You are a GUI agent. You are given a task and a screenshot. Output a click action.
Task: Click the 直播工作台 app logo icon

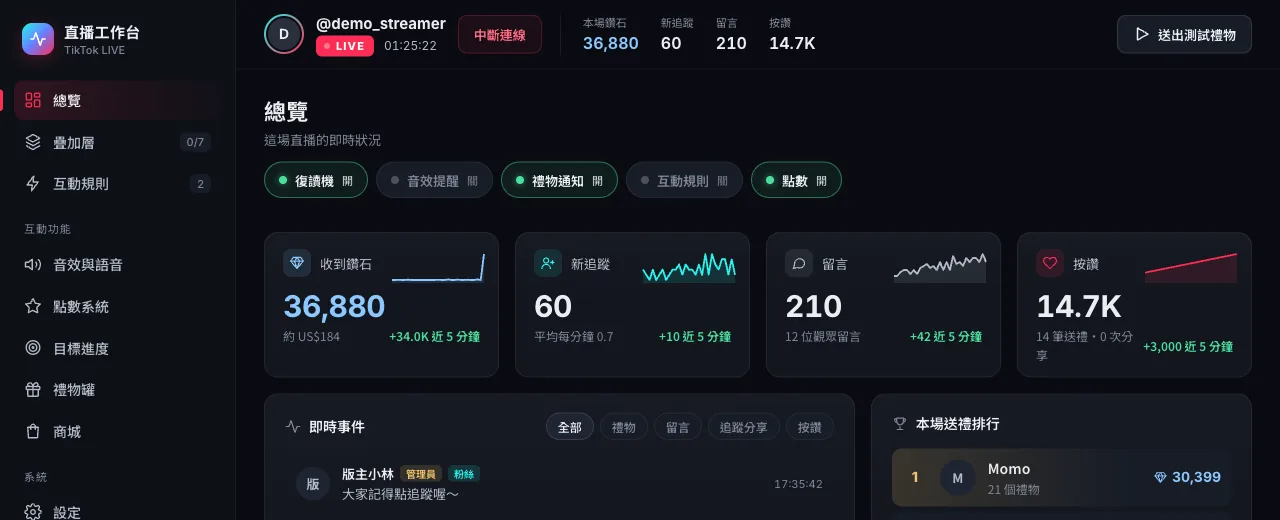tap(38, 40)
